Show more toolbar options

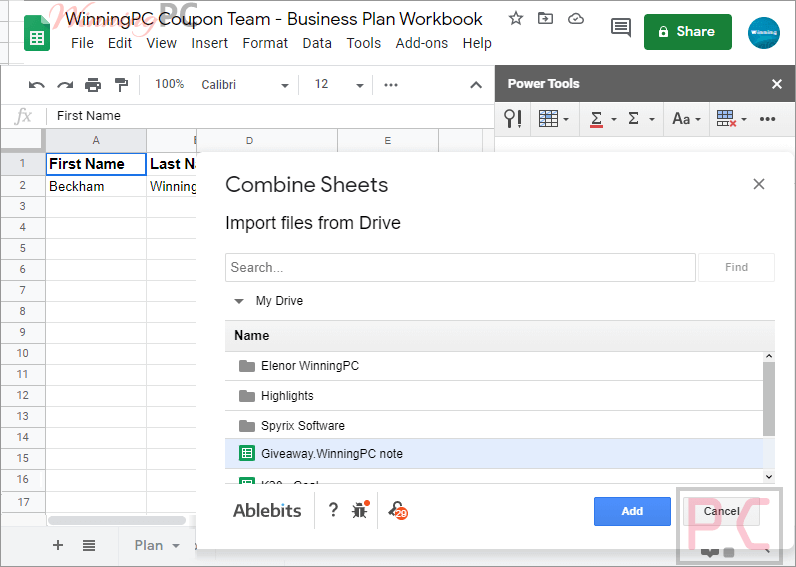point(391,85)
